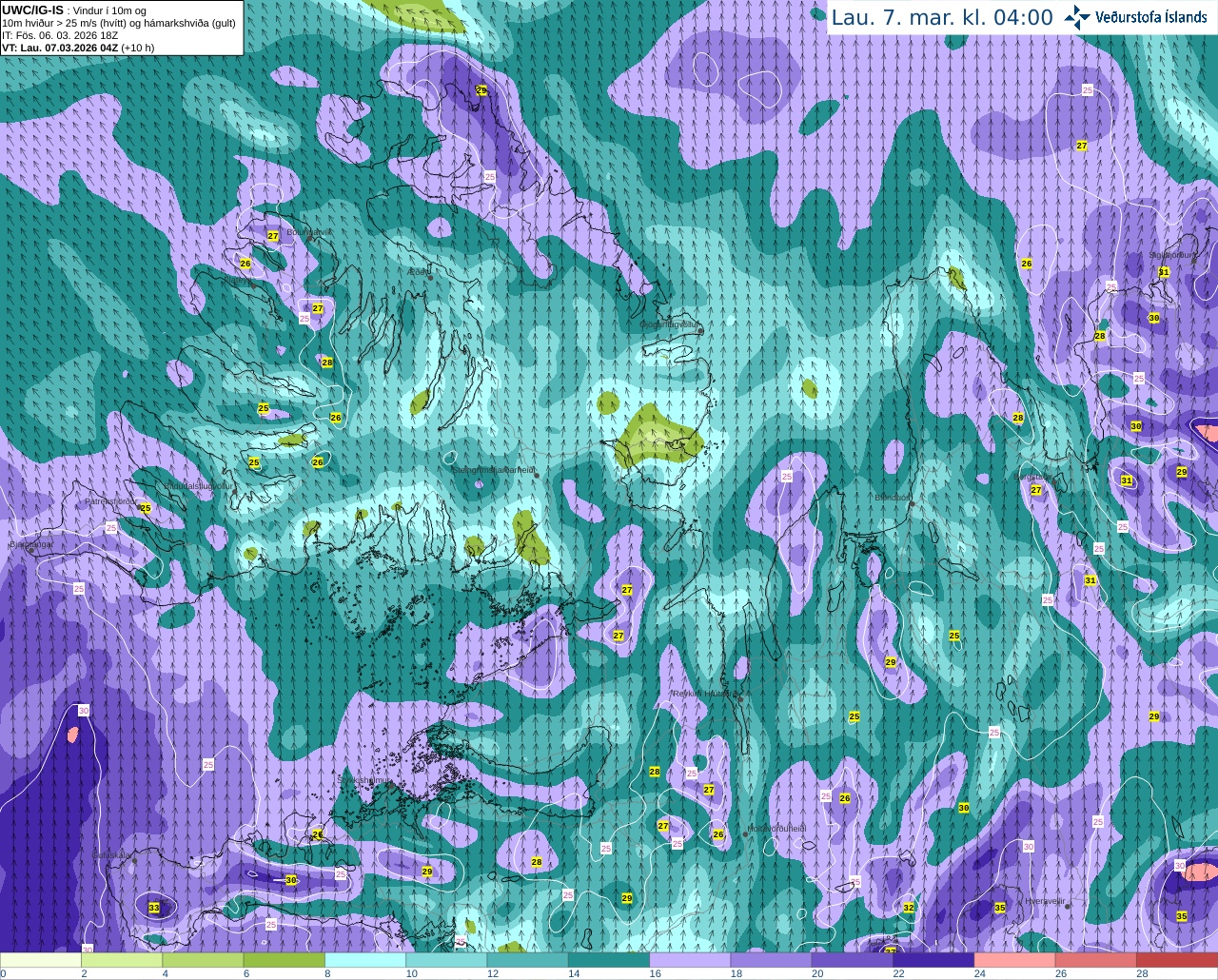Click the Gjögurflugvöllur station label
Screen dimensions: 1218x980
click(669, 324)
